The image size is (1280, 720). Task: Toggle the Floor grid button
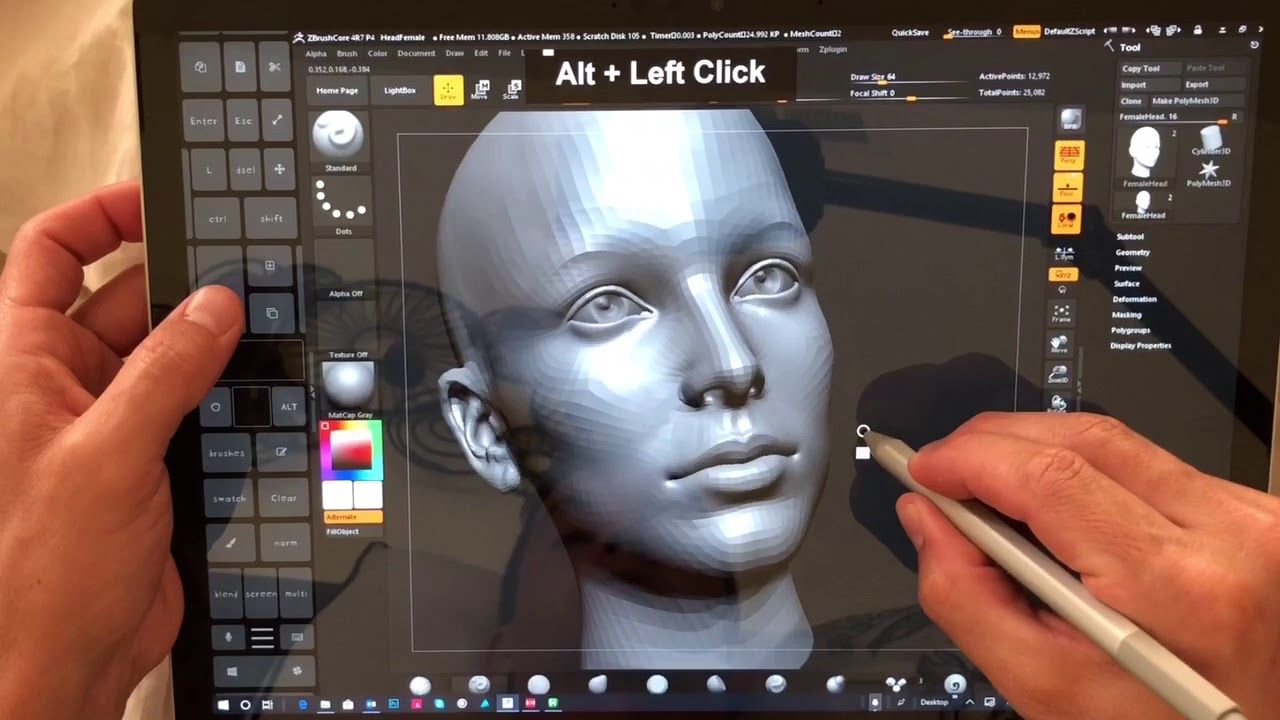coord(1068,186)
